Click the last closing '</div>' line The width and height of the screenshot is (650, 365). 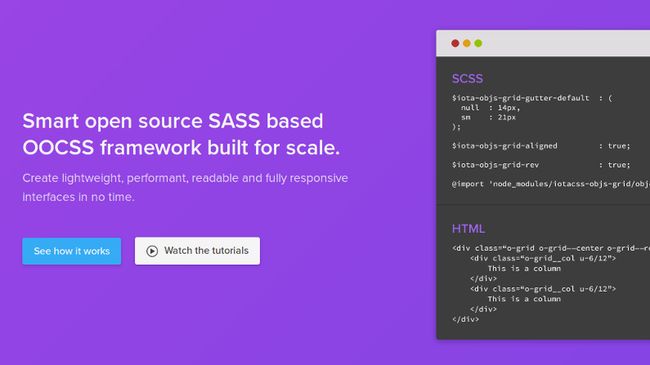click(466, 319)
